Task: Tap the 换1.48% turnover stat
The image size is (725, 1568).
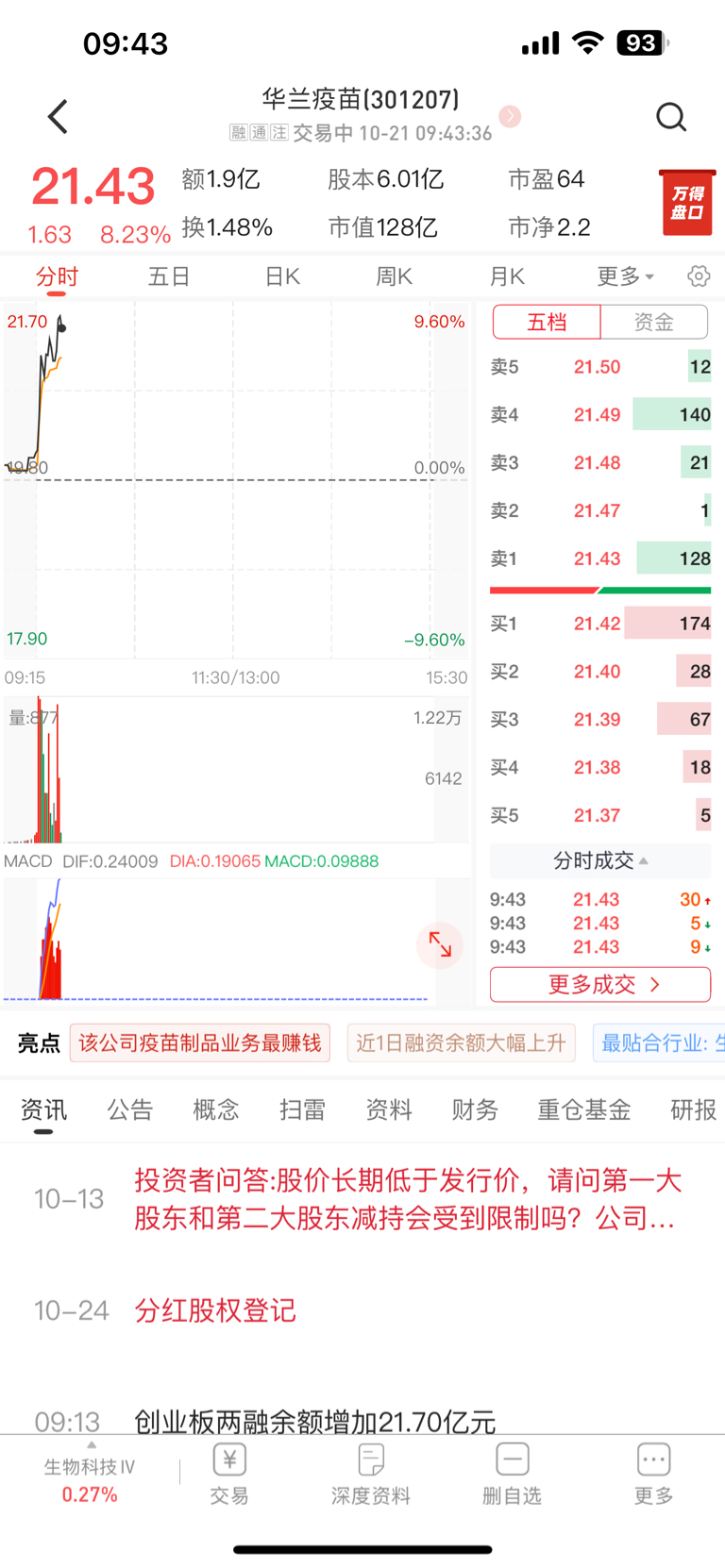Action: click(x=228, y=227)
